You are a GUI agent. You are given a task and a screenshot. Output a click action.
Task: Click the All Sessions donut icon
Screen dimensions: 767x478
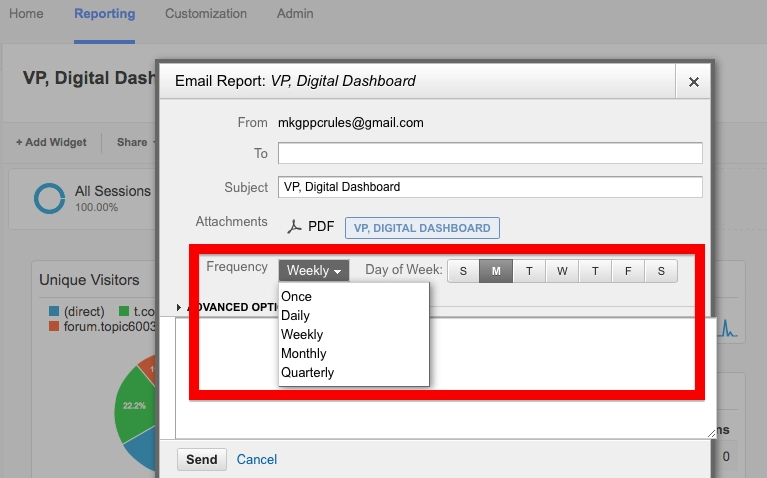pos(49,198)
